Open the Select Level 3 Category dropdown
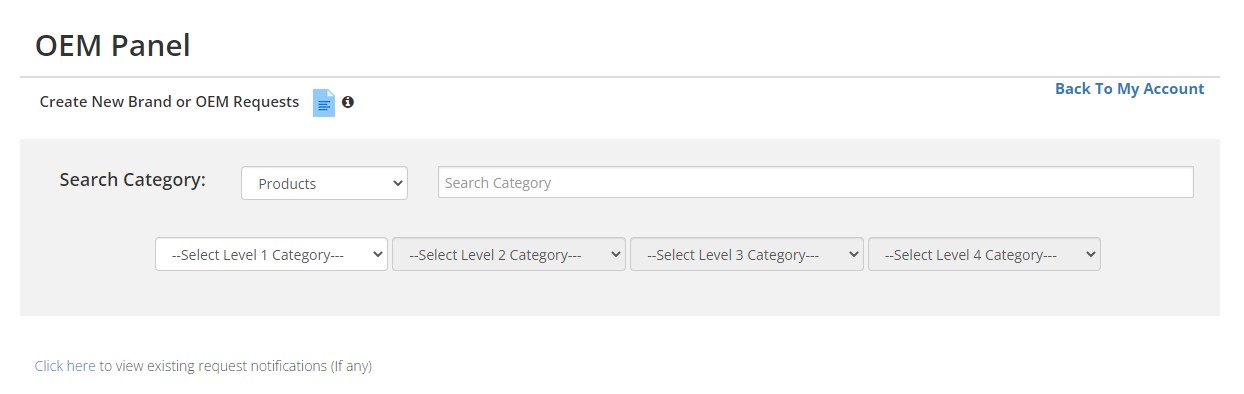Viewport: 1244px width, 394px height. [x=746, y=254]
